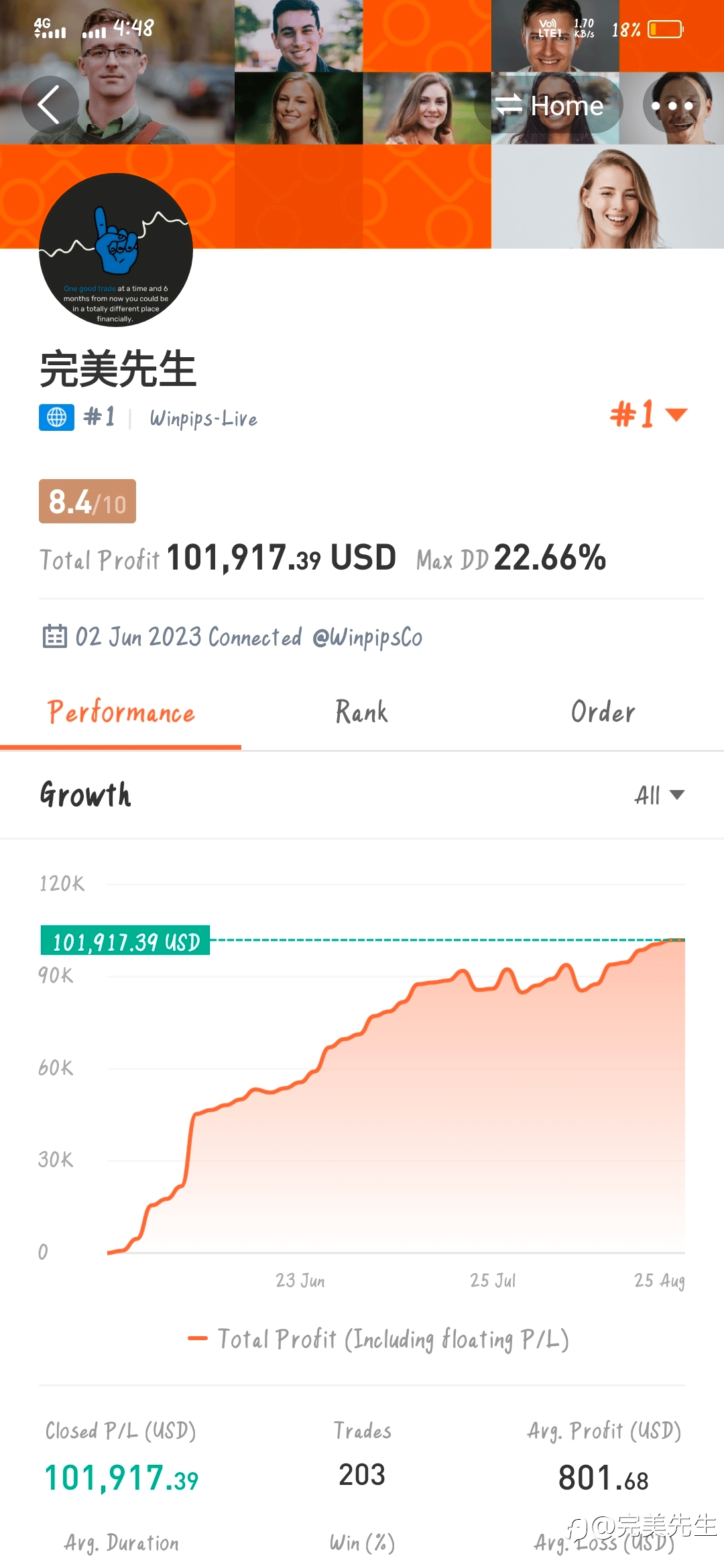
Task: Switch to the Performance tab
Action: [x=121, y=712]
